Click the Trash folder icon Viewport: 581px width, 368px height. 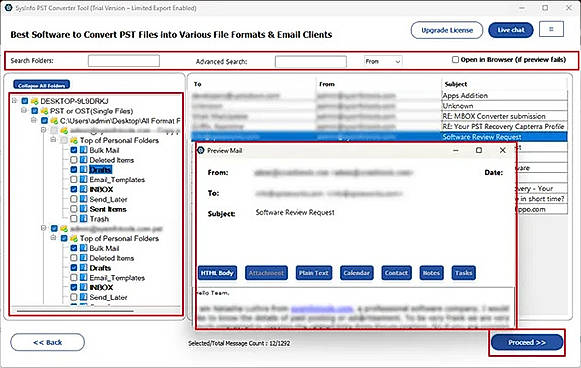click(84, 219)
